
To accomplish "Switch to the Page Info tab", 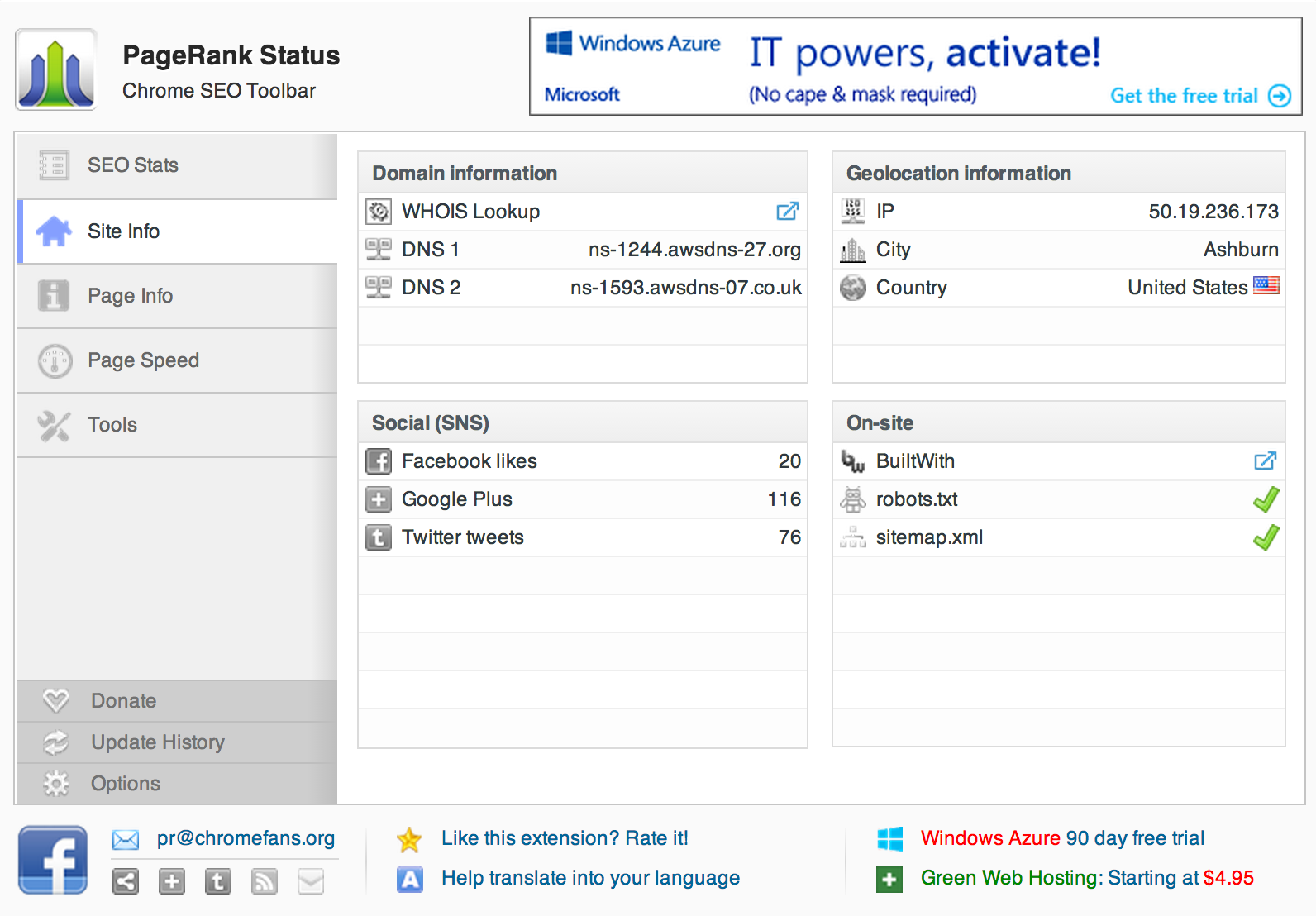I will [x=177, y=296].
